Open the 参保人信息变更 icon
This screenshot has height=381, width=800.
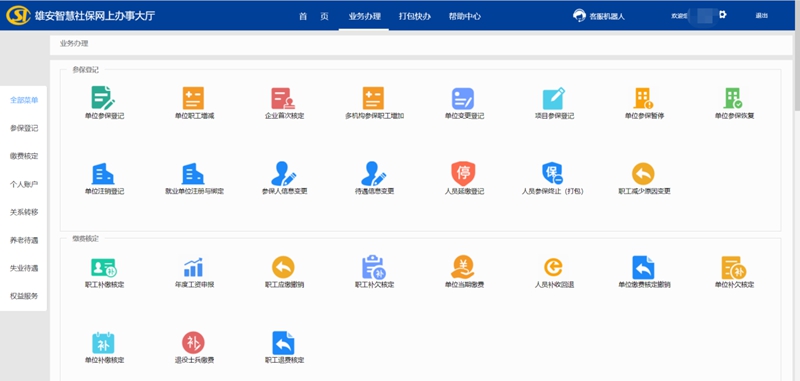284,174
